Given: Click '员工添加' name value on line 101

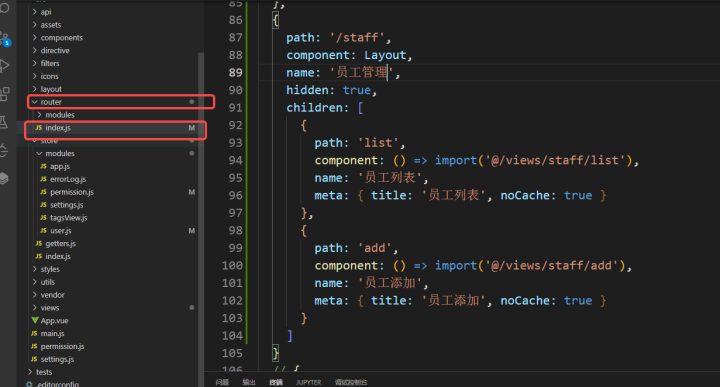Looking at the screenshot, I should pos(390,283).
